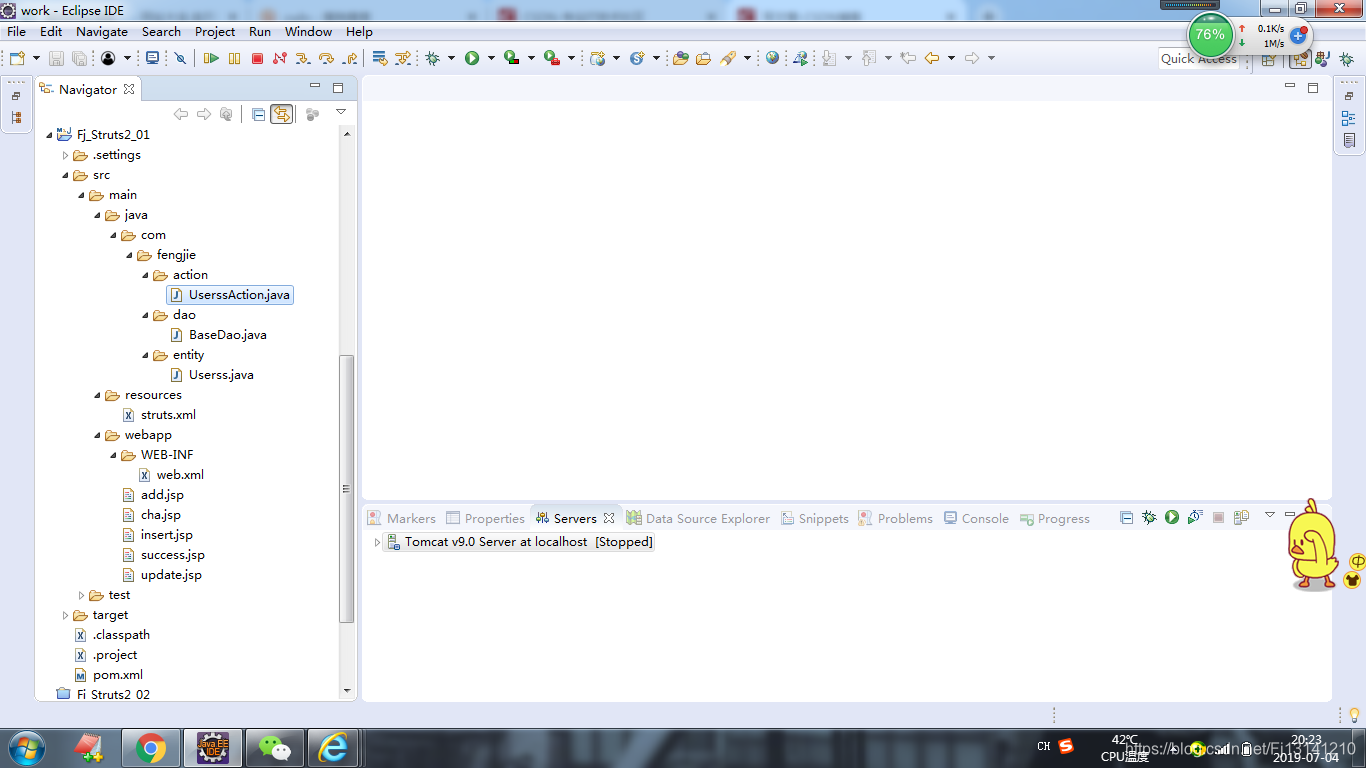Viewport: 1366px width, 768px height.
Task: Click the Open Web Browser globe icon
Action: [x=772, y=59]
